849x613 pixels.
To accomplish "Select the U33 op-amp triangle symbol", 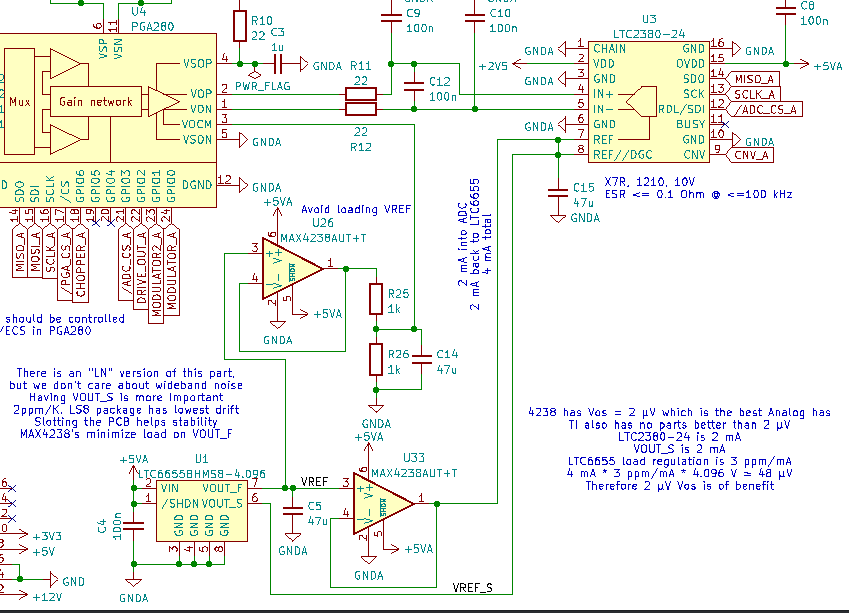I will pyautogui.click(x=383, y=504).
